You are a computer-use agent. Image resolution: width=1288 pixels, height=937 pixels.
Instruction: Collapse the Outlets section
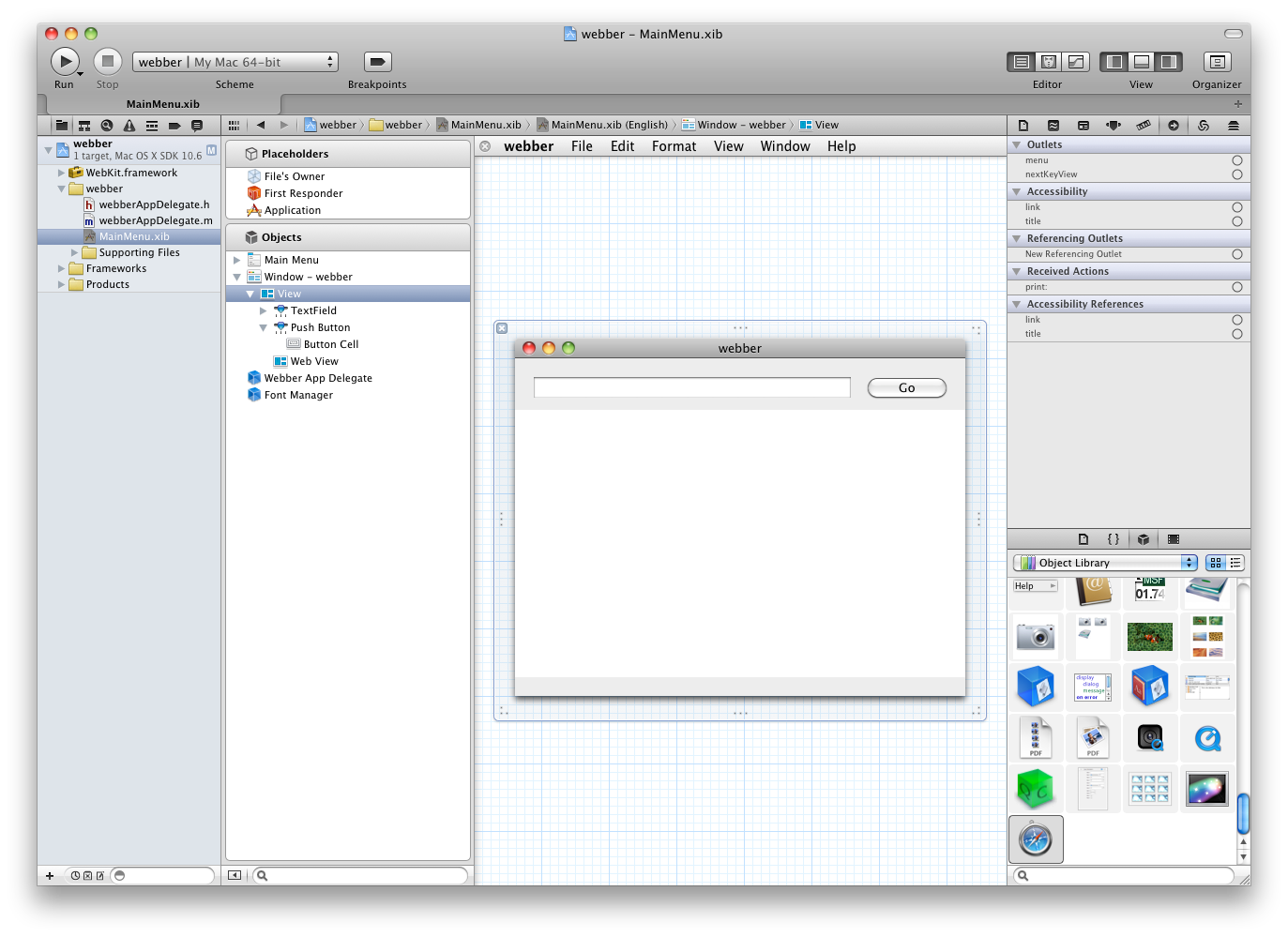(1016, 144)
